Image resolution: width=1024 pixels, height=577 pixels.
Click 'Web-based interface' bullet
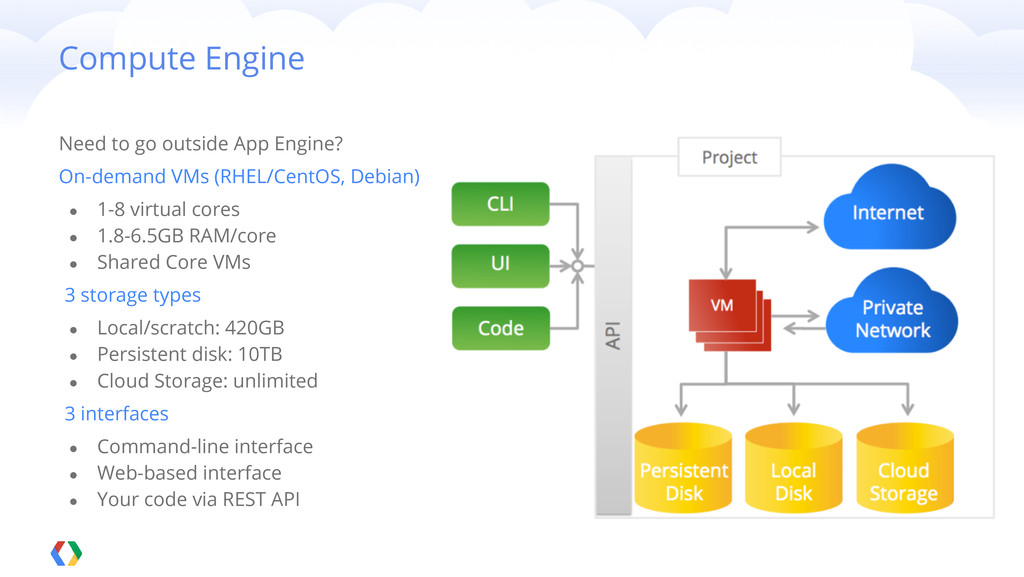[189, 473]
